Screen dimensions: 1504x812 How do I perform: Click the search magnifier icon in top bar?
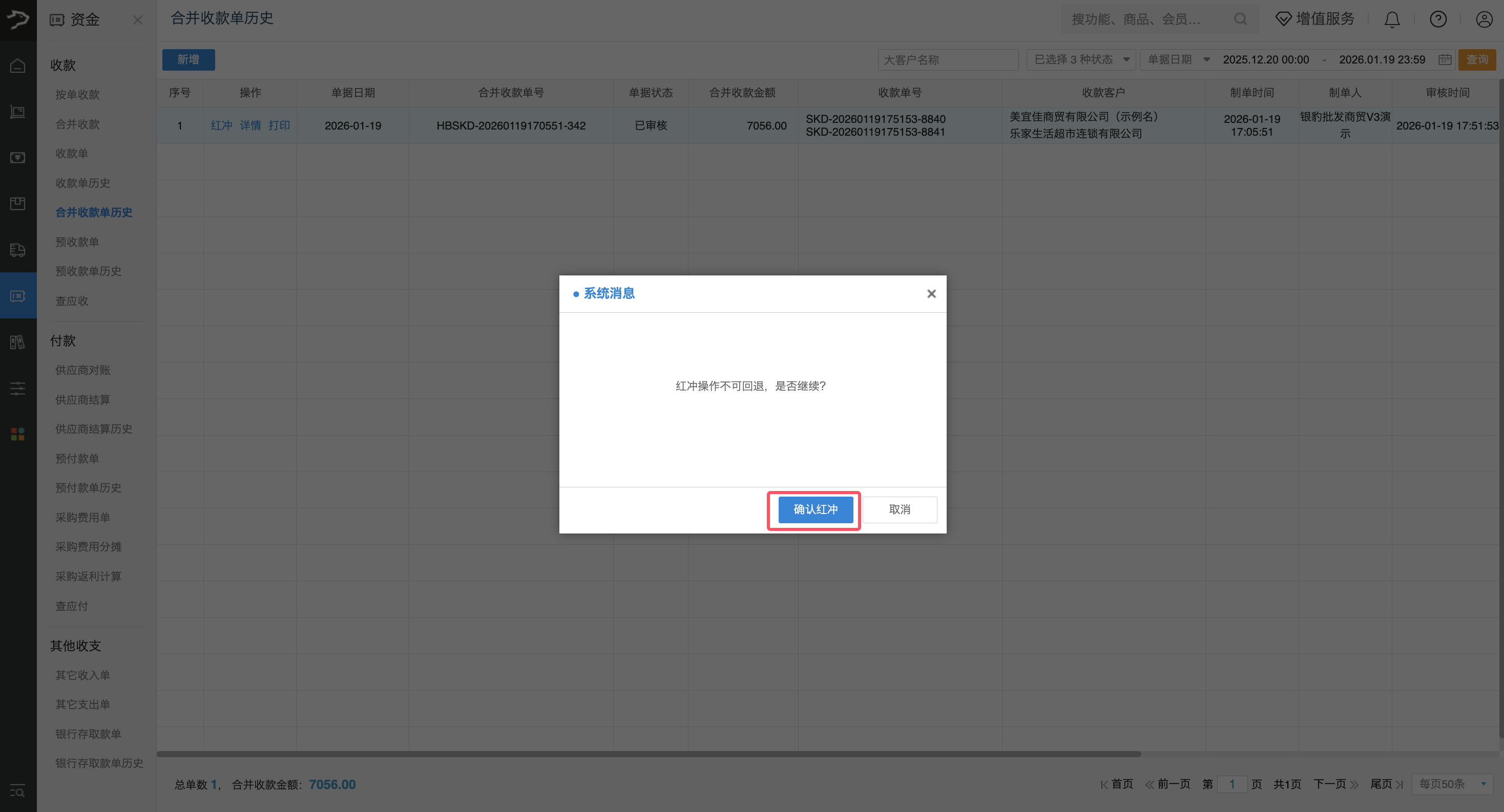pos(1240,19)
